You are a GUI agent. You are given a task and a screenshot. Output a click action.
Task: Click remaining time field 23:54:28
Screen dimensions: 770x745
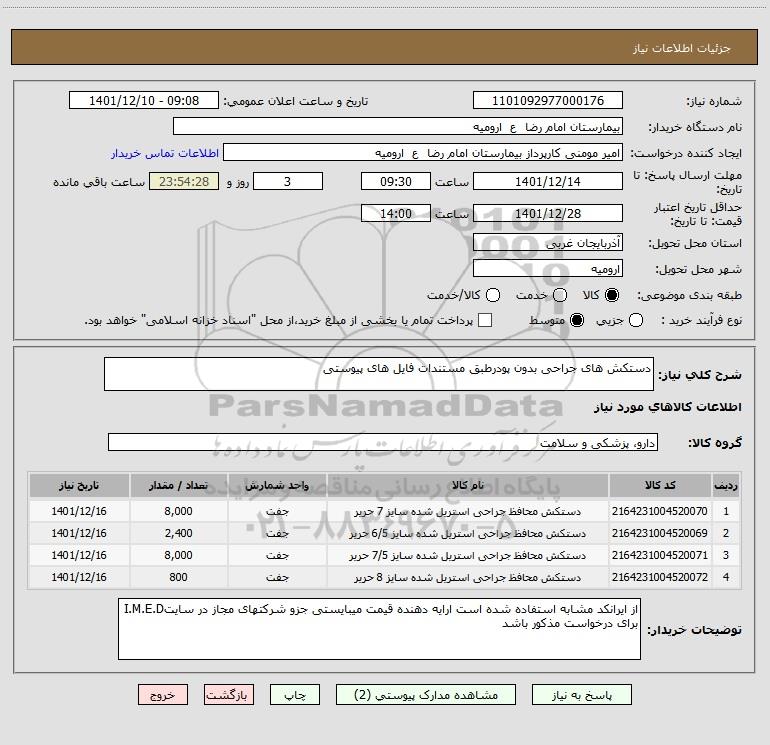184,181
